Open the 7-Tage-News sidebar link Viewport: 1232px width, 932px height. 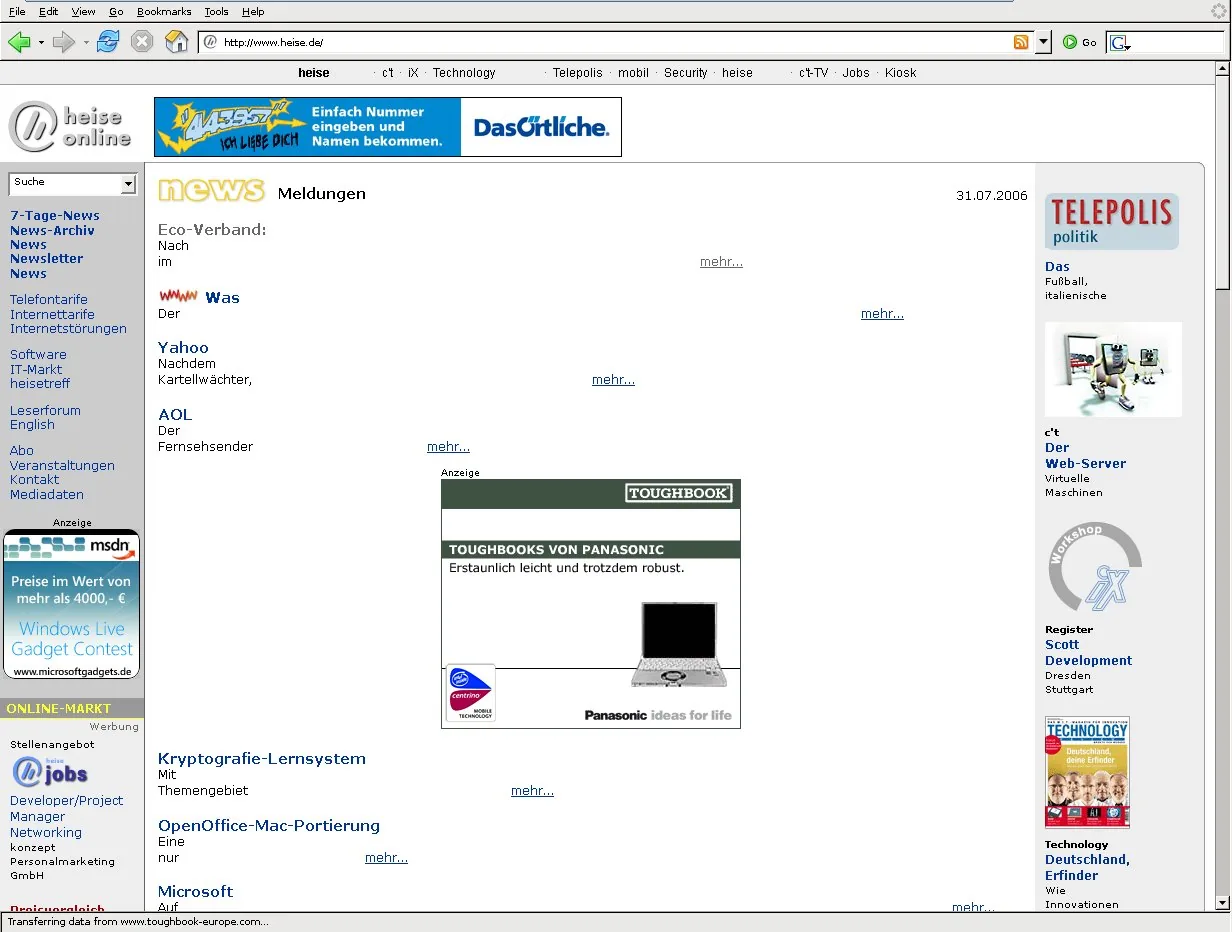(55, 216)
